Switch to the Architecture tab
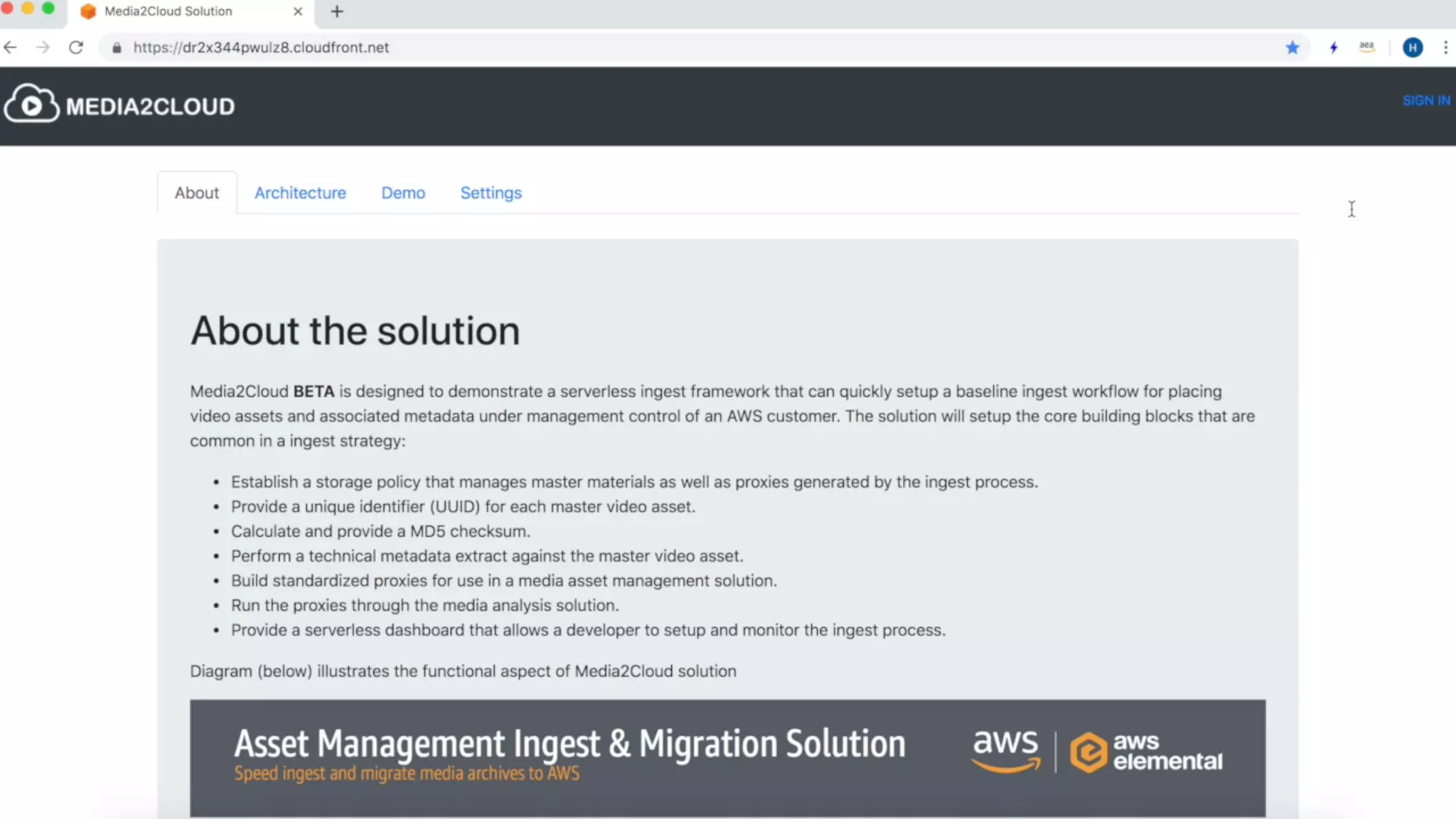The image size is (1456, 819). [x=300, y=193]
